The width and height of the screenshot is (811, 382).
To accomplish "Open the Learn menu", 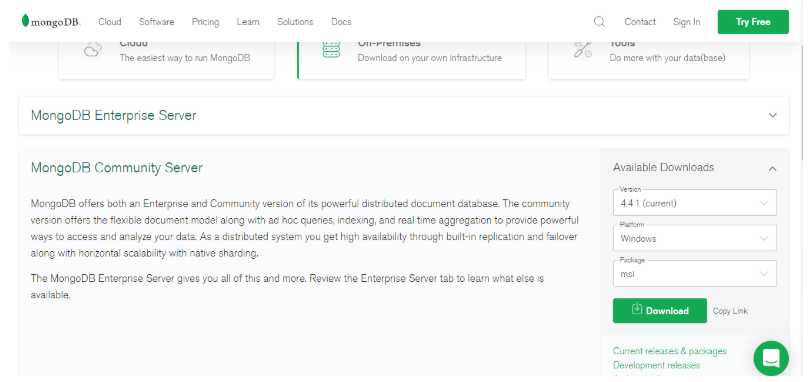I will pyautogui.click(x=248, y=22).
